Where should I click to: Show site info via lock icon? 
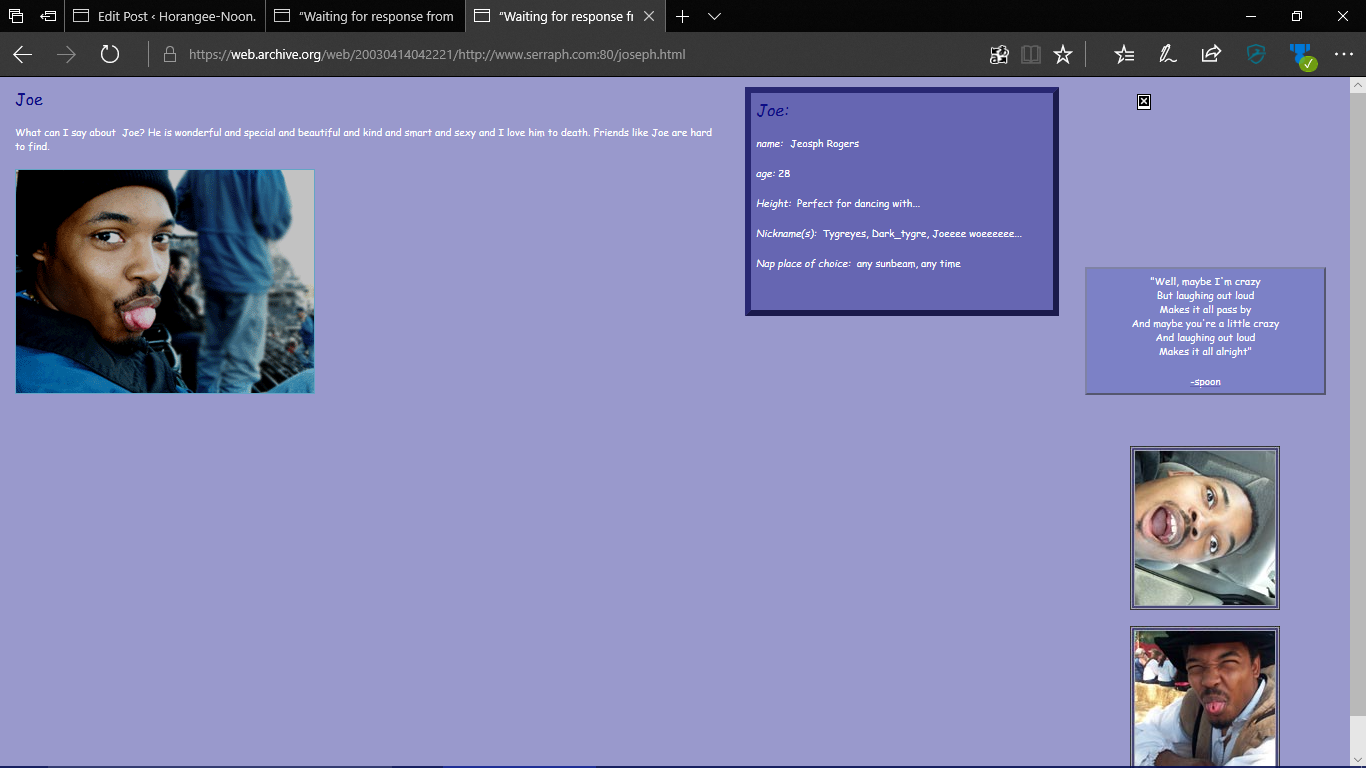(170, 55)
